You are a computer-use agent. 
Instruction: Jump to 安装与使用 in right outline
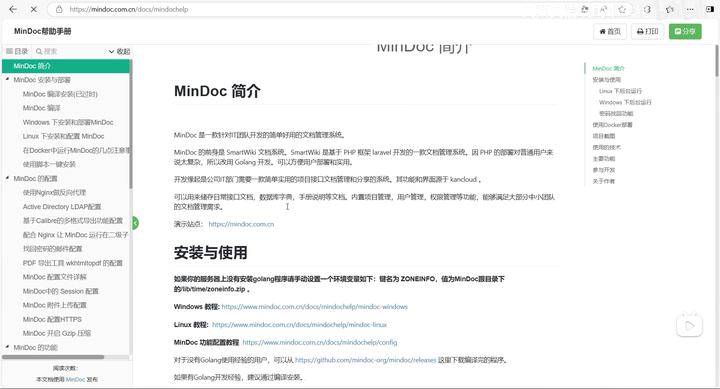click(607, 80)
